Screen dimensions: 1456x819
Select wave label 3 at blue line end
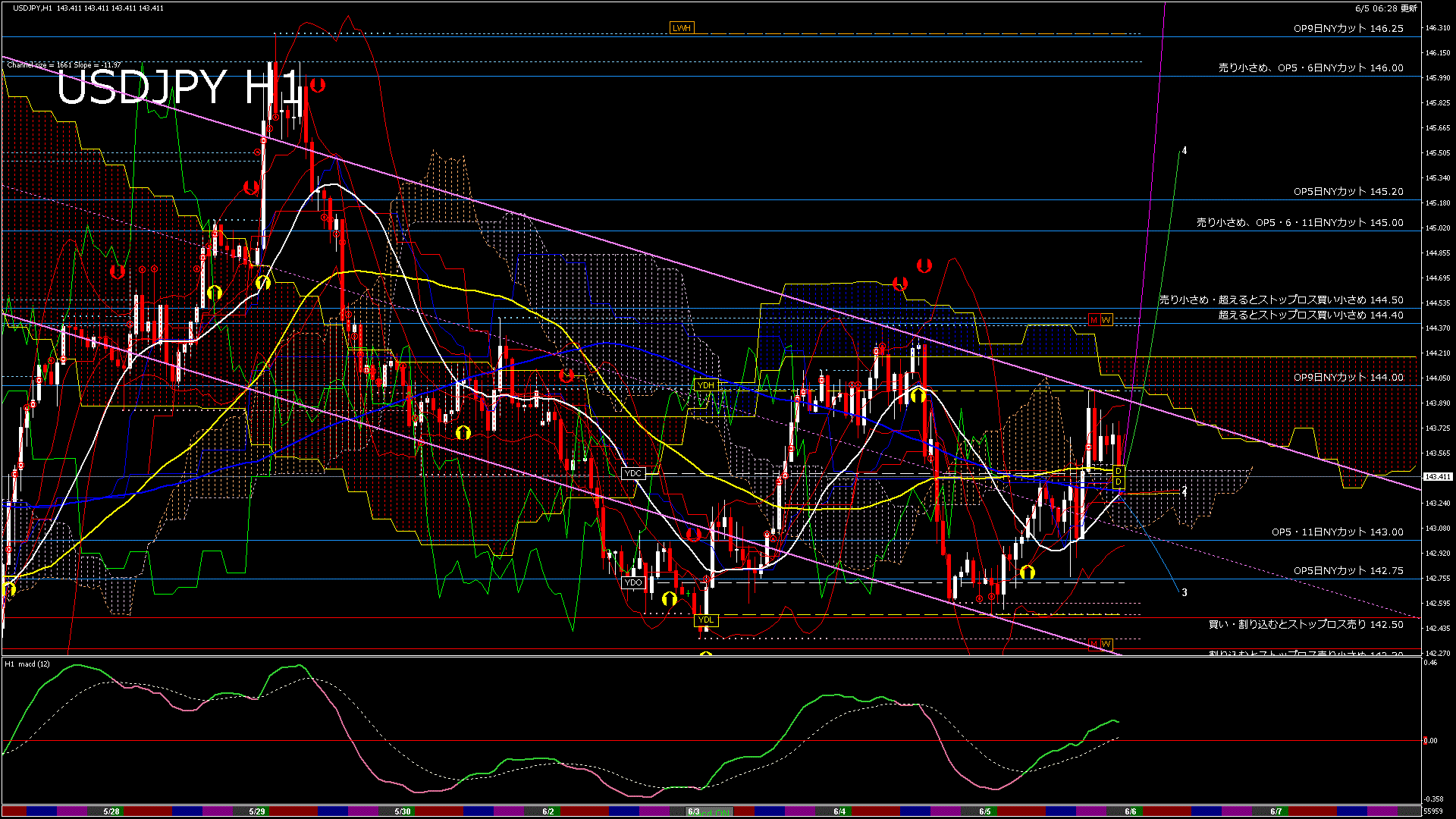point(1185,592)
